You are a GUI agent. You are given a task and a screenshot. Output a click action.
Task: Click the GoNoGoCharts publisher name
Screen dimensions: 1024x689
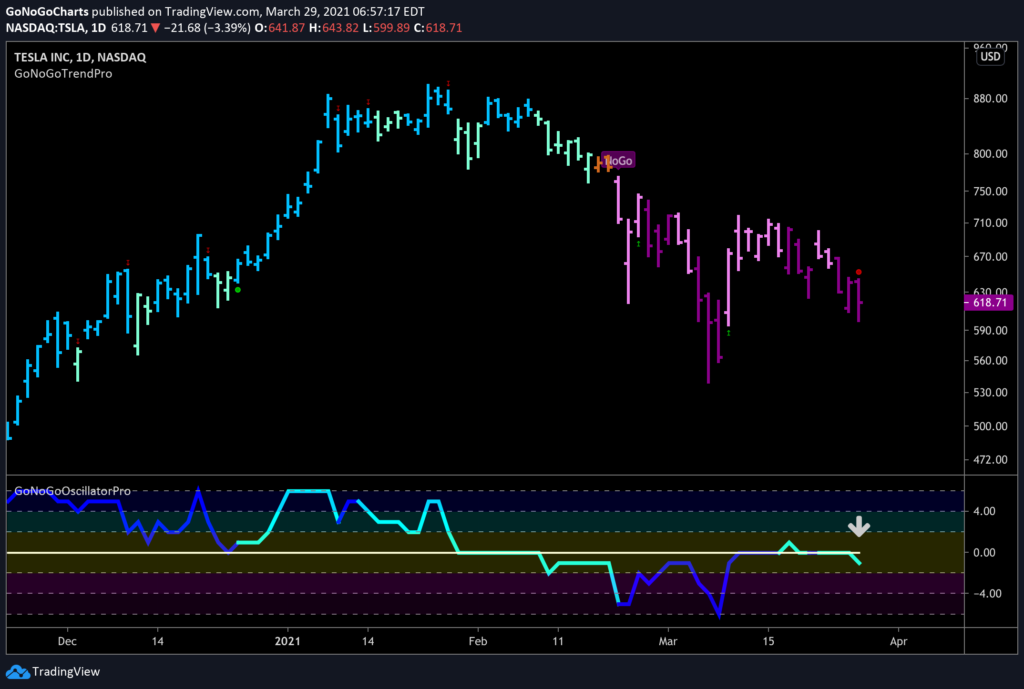coord(47,12)
